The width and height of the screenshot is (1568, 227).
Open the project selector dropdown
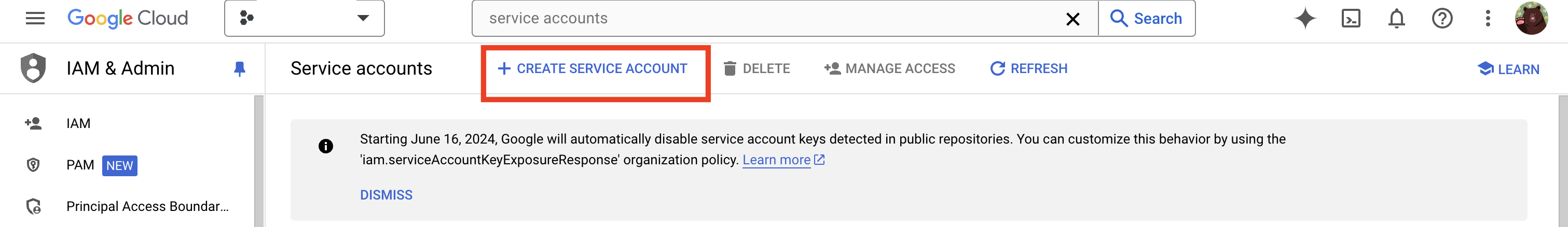[305, 18]
